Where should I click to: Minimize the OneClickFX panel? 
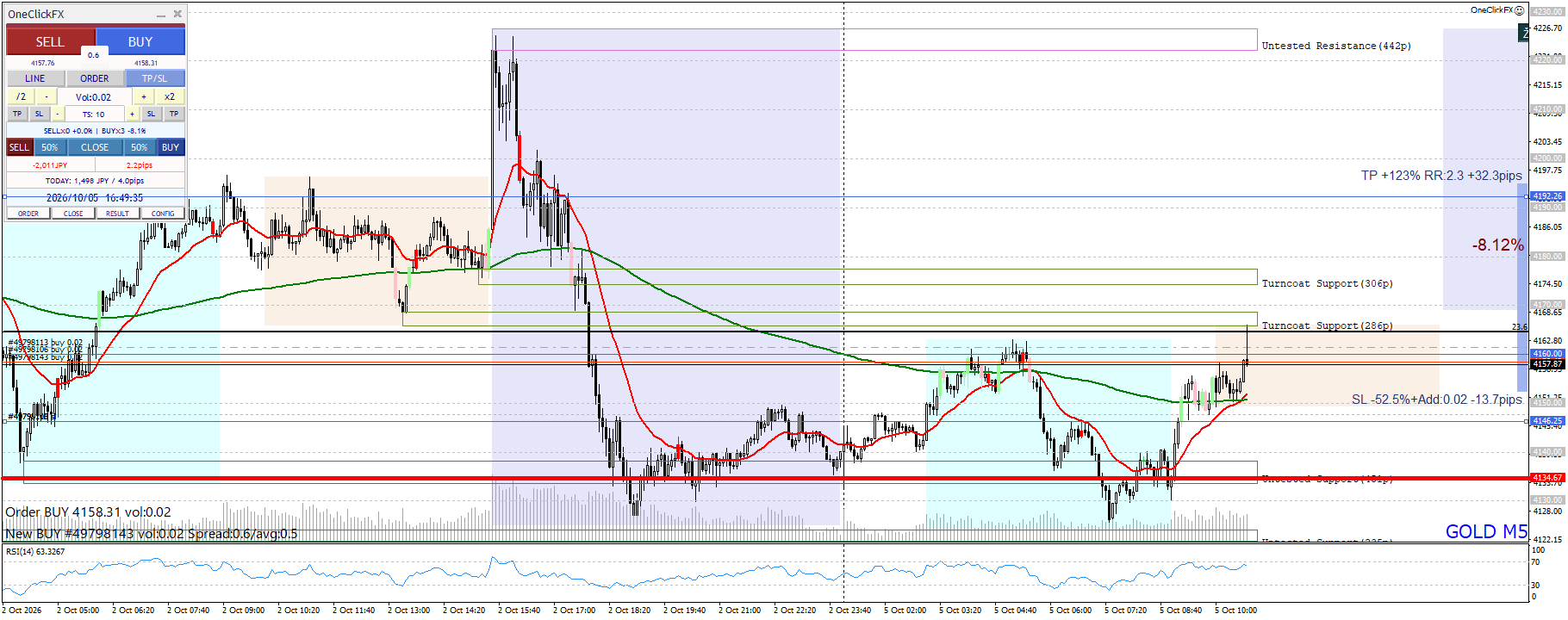coord(161,15)
